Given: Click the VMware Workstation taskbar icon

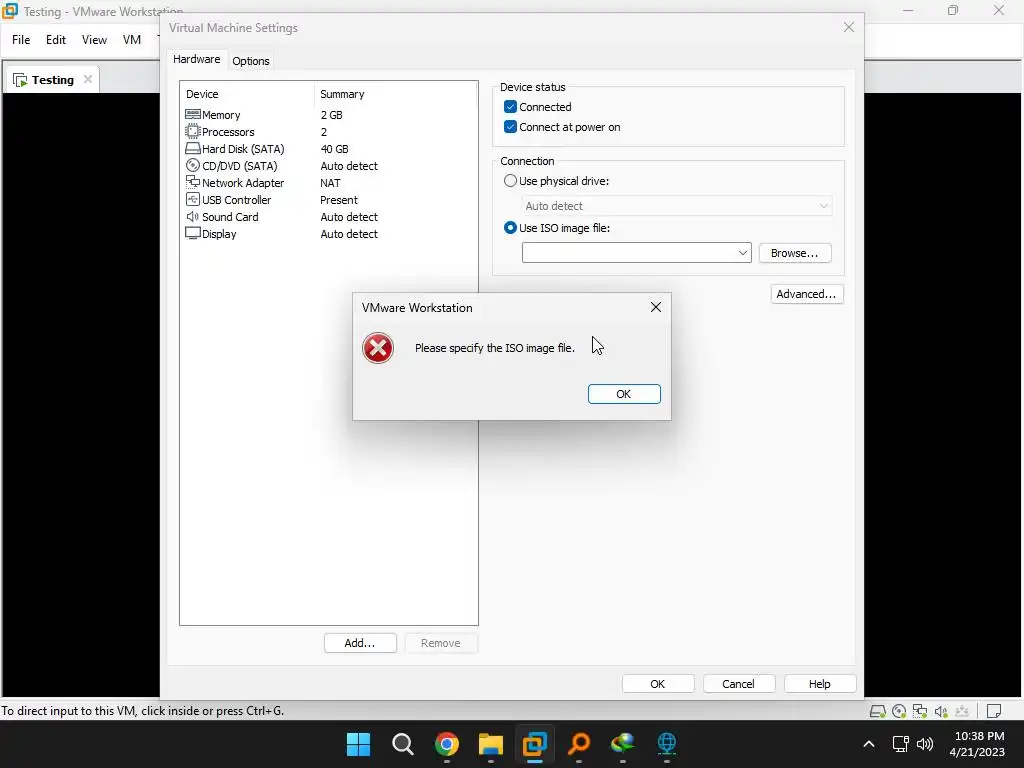Looking at the screenshot, I should pyautogui.click(x=534, y=744).
